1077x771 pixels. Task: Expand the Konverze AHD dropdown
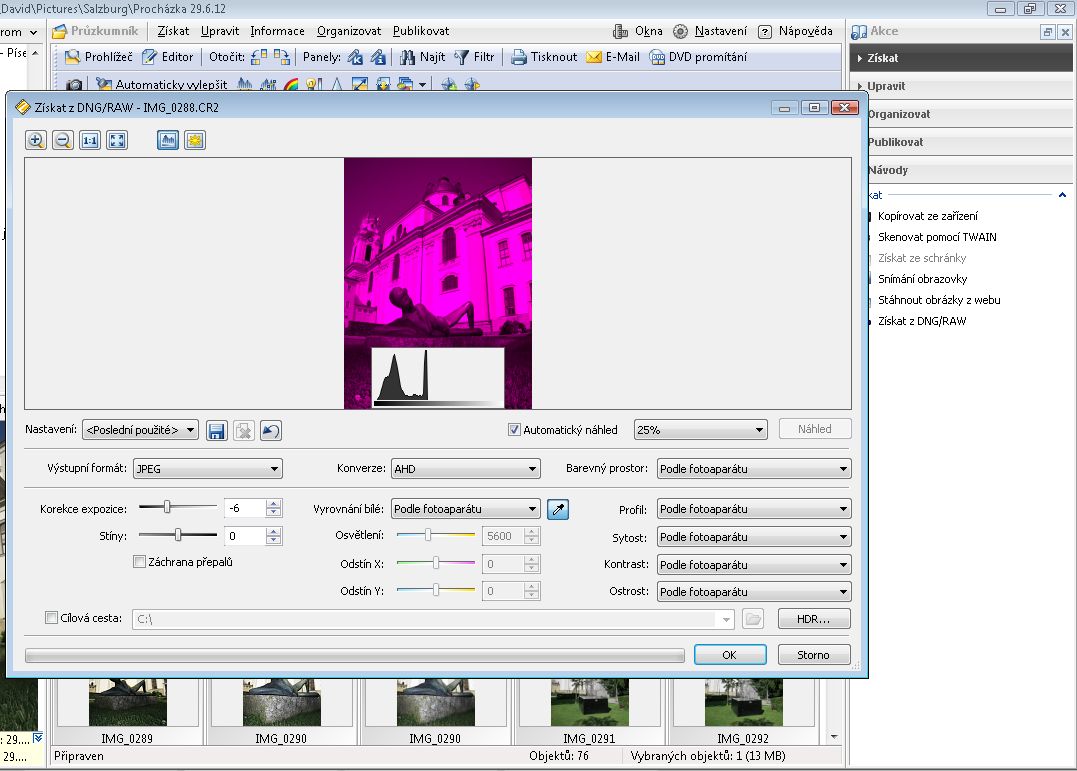[465, 468]
